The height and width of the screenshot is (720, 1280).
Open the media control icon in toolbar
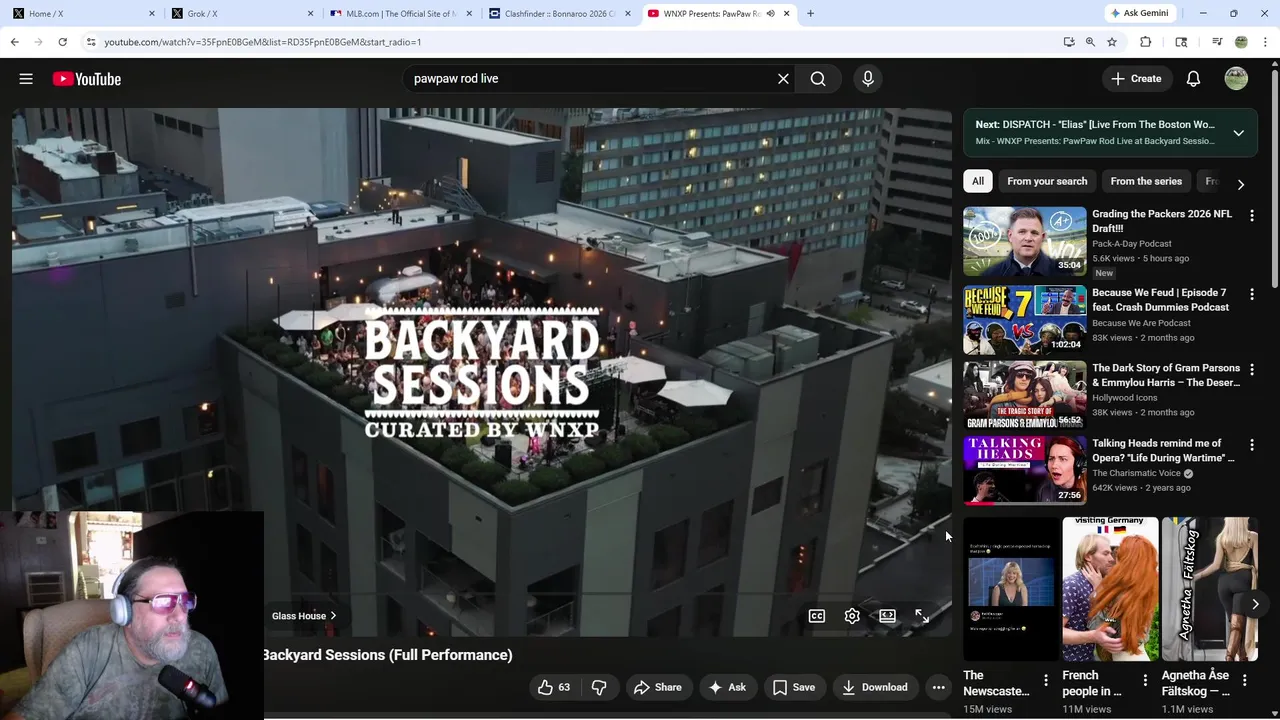click(x=1217, y=42)
